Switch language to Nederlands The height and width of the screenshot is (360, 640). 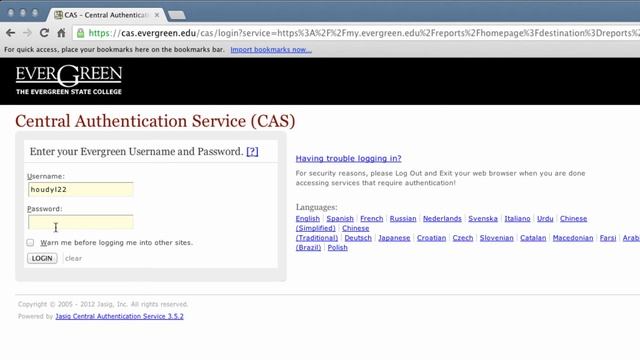point(442,219)
